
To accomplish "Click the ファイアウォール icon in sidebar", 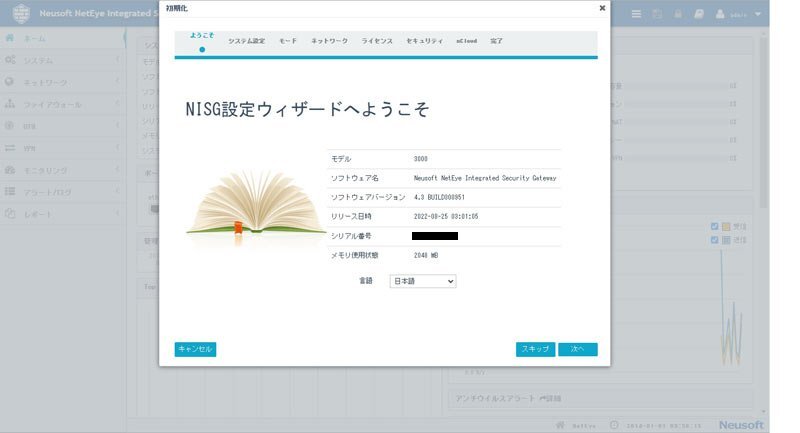I will pos(10,104).
